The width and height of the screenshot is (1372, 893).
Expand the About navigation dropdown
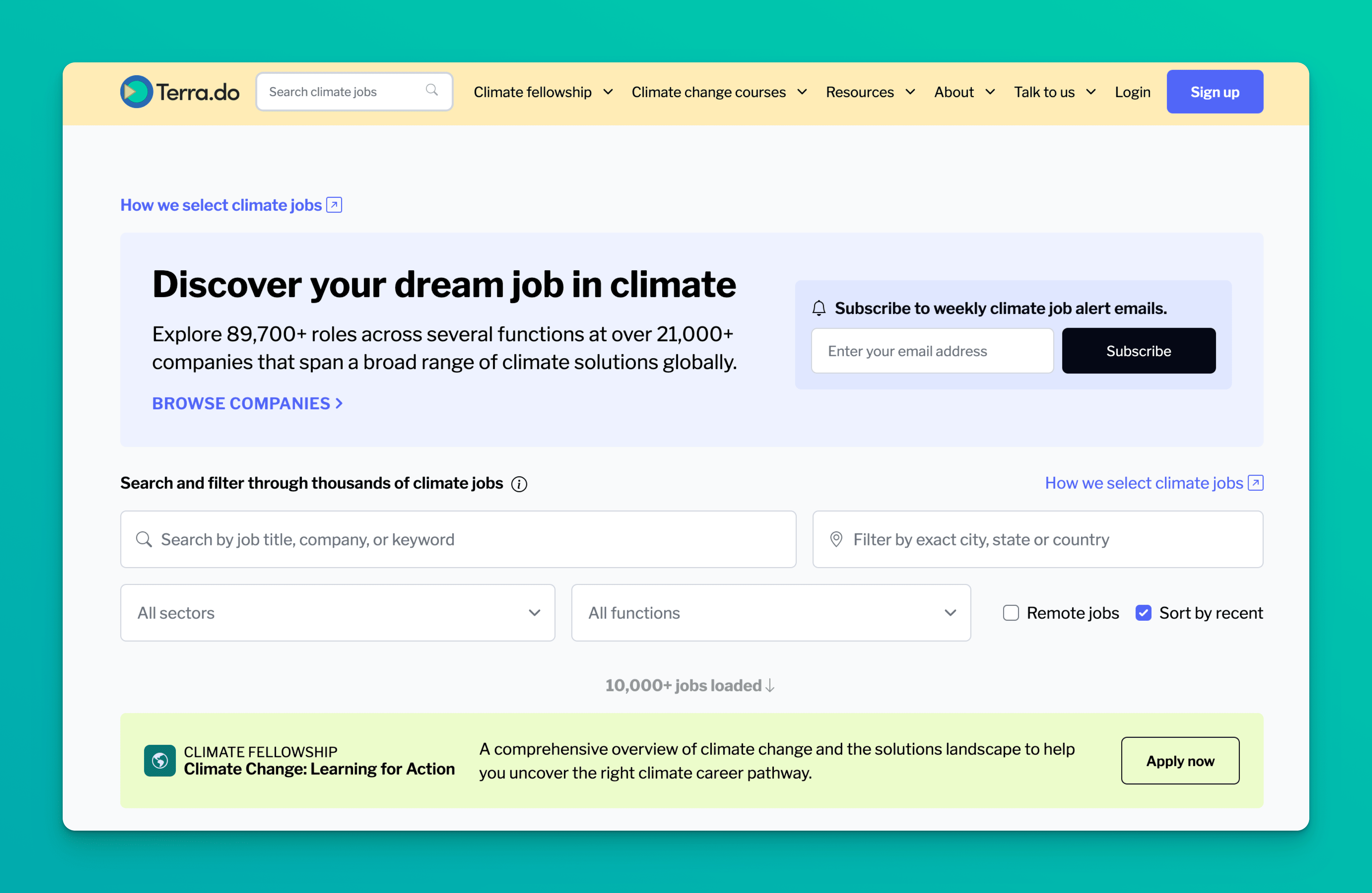click(964, 92)
